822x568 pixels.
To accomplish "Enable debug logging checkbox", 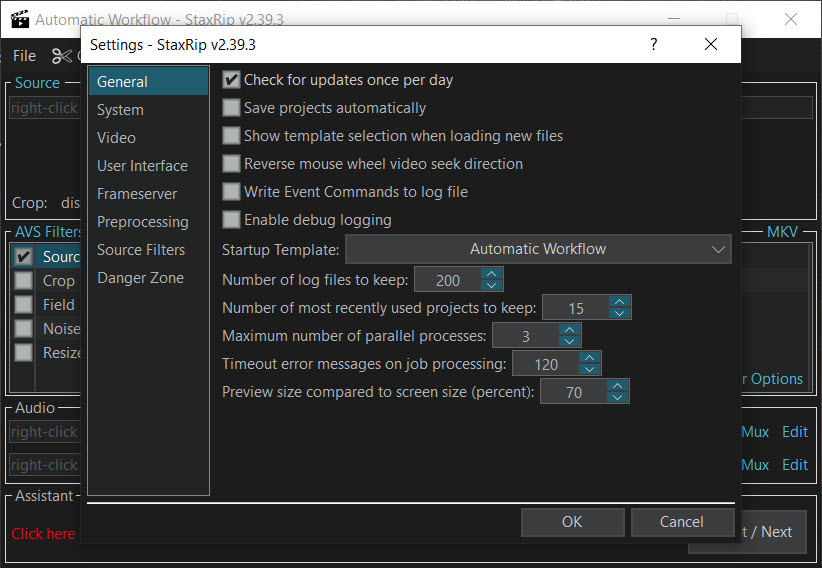I will 231,220.
